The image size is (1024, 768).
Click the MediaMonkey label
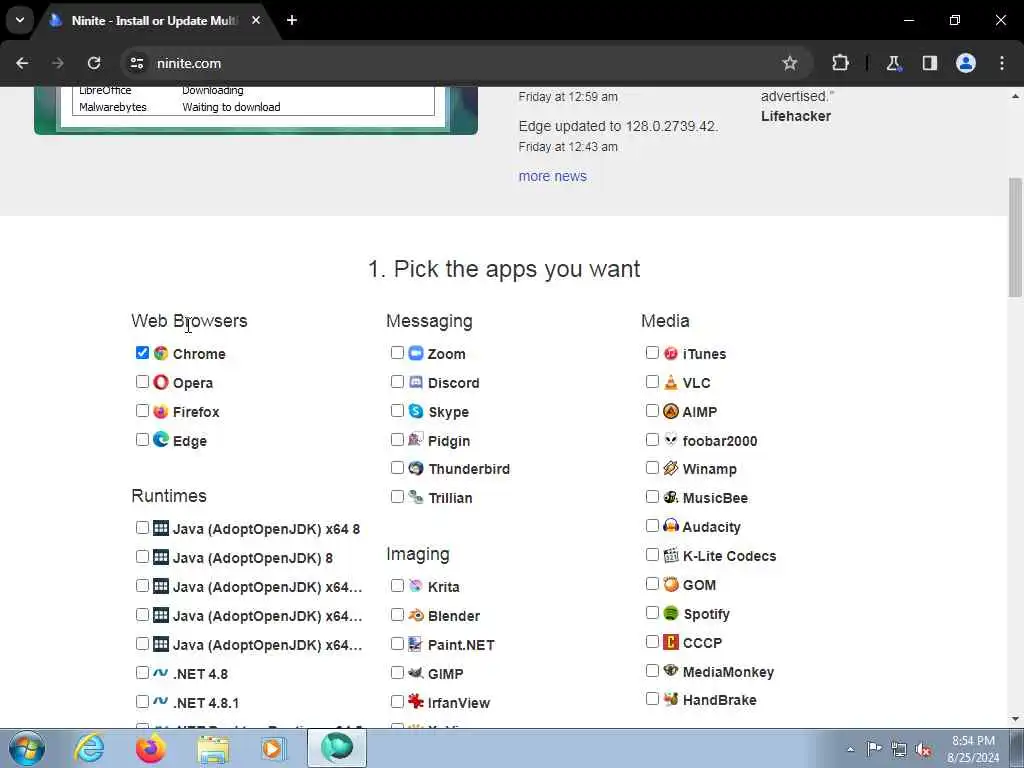[x=728, y=672]
